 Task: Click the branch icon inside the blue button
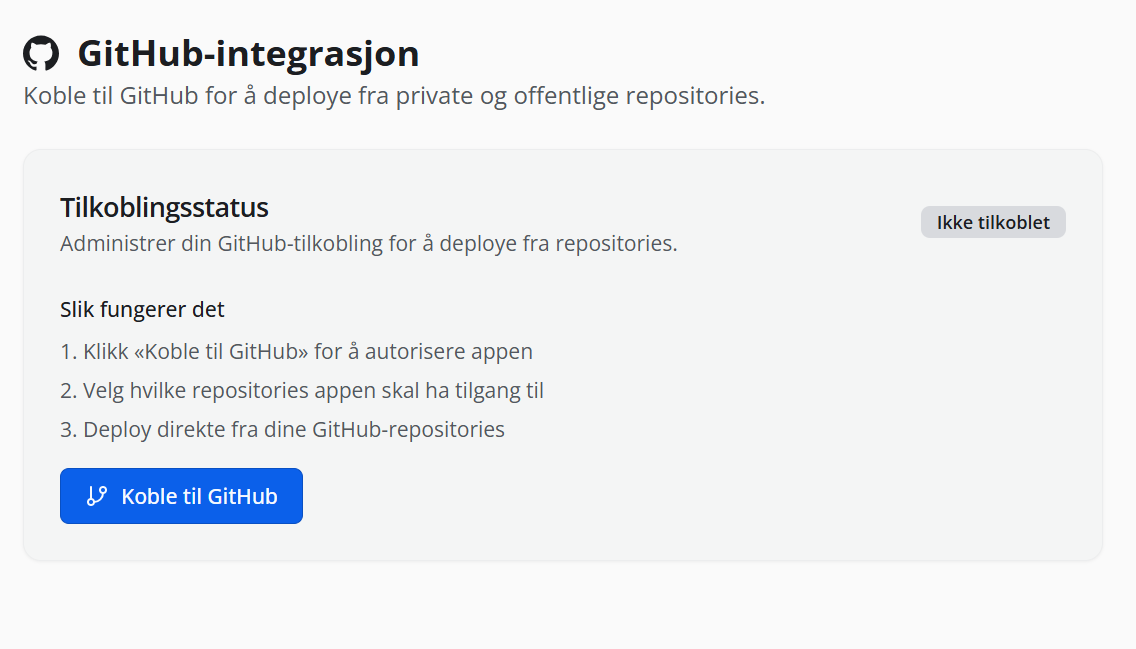[96, 496]
